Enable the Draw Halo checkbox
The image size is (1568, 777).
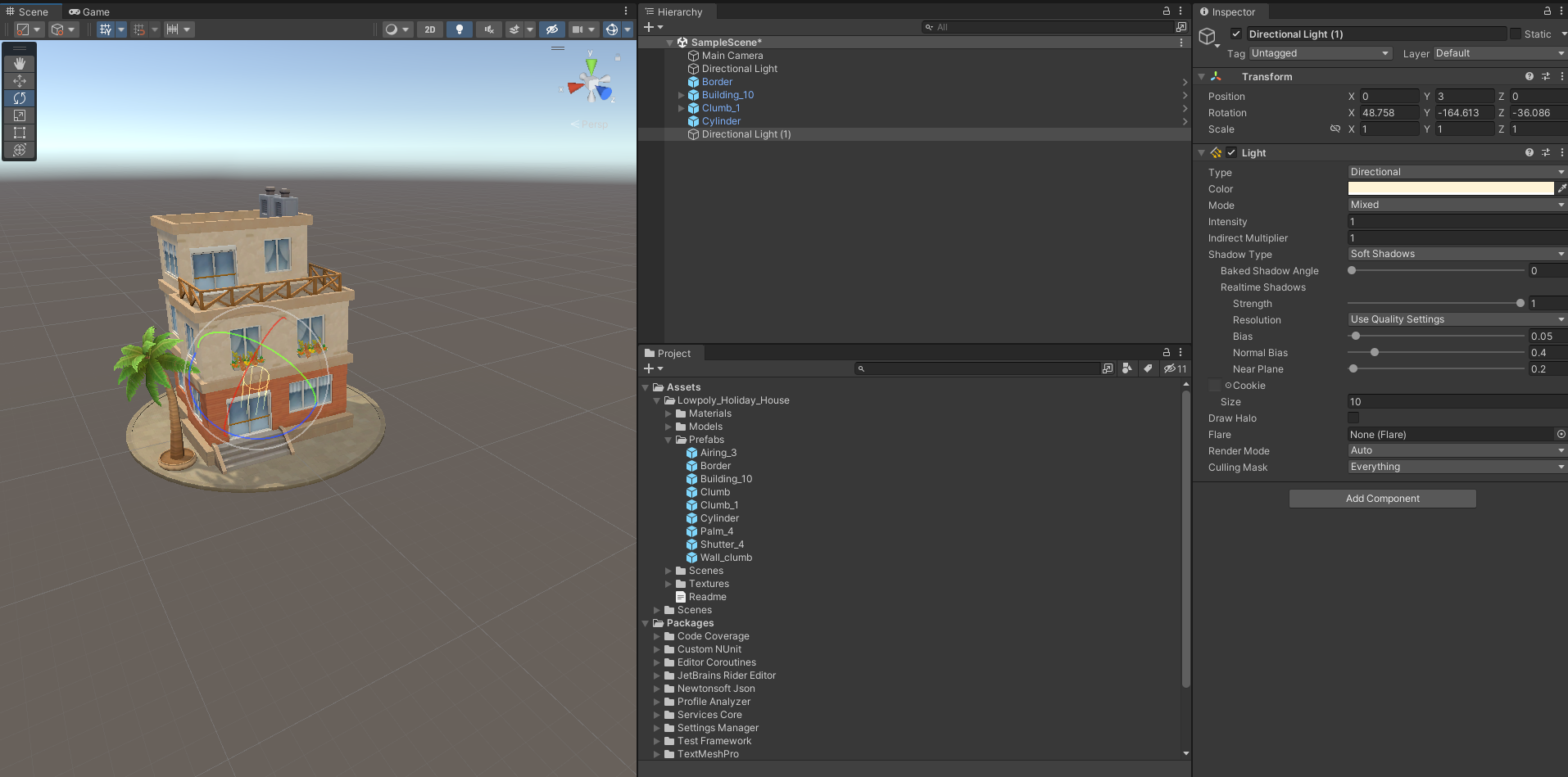[x=1353, y=418]
